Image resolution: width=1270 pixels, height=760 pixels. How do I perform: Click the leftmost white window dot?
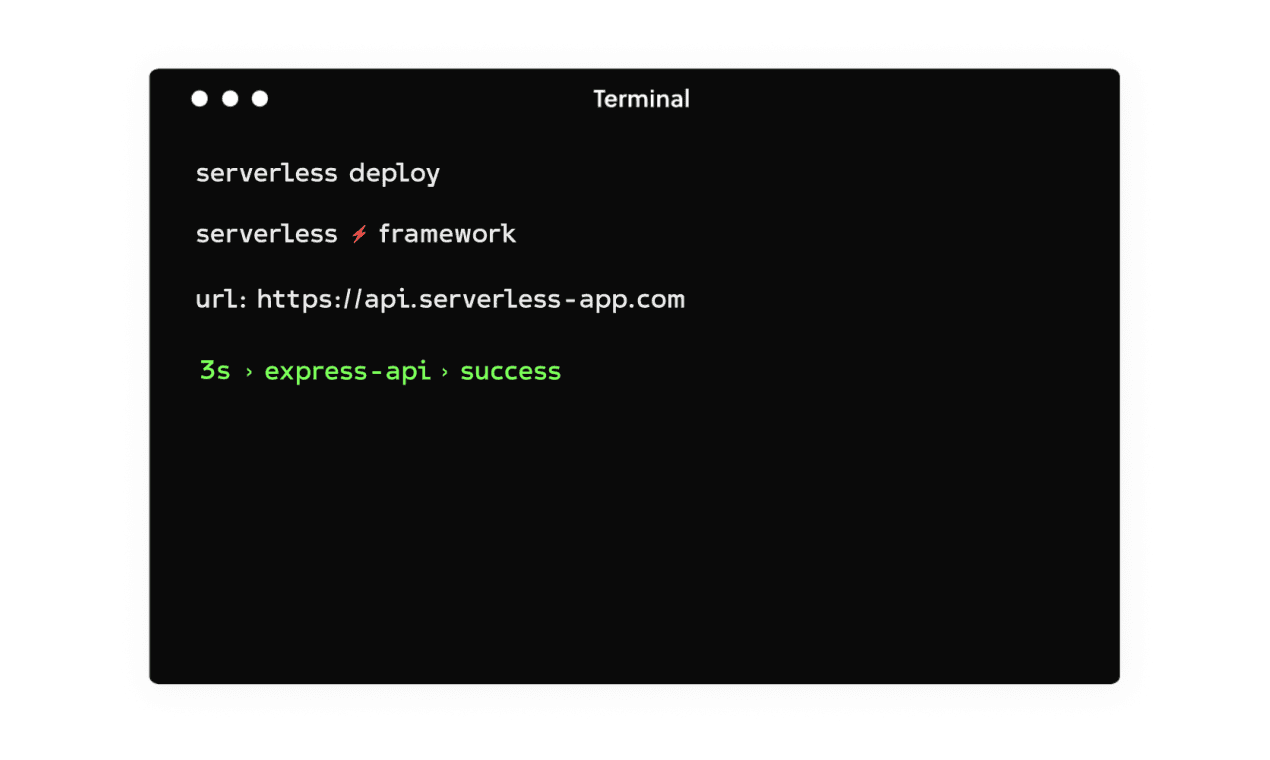tap(200, 98)
